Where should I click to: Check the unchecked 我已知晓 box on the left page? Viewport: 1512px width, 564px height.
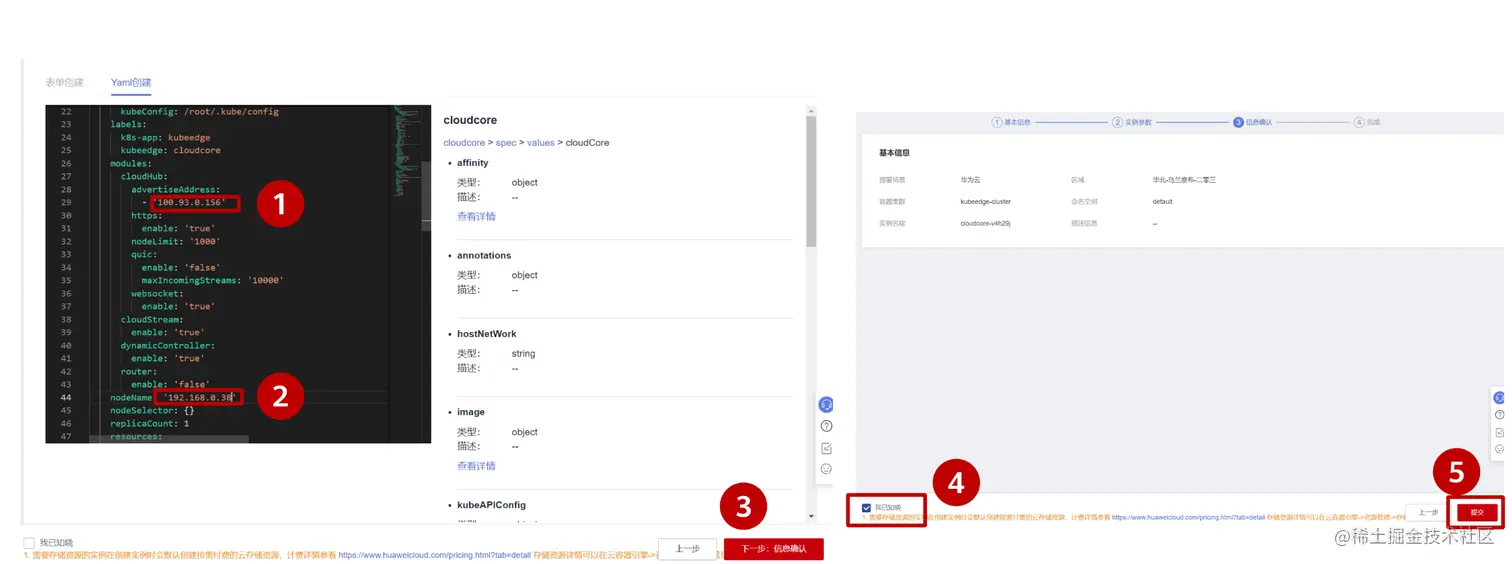(x=29, y=542)
